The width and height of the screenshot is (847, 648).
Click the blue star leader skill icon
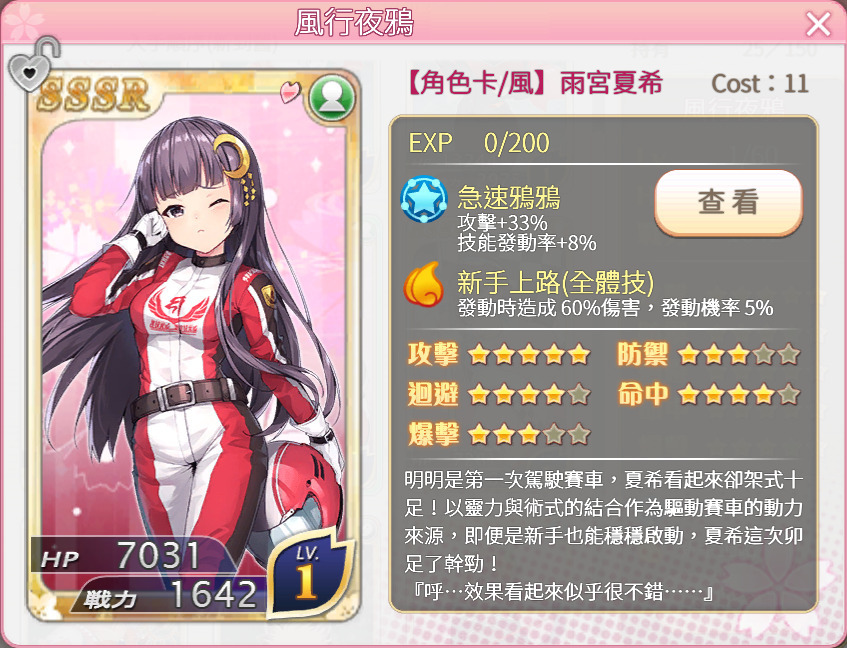pos(424,199)
